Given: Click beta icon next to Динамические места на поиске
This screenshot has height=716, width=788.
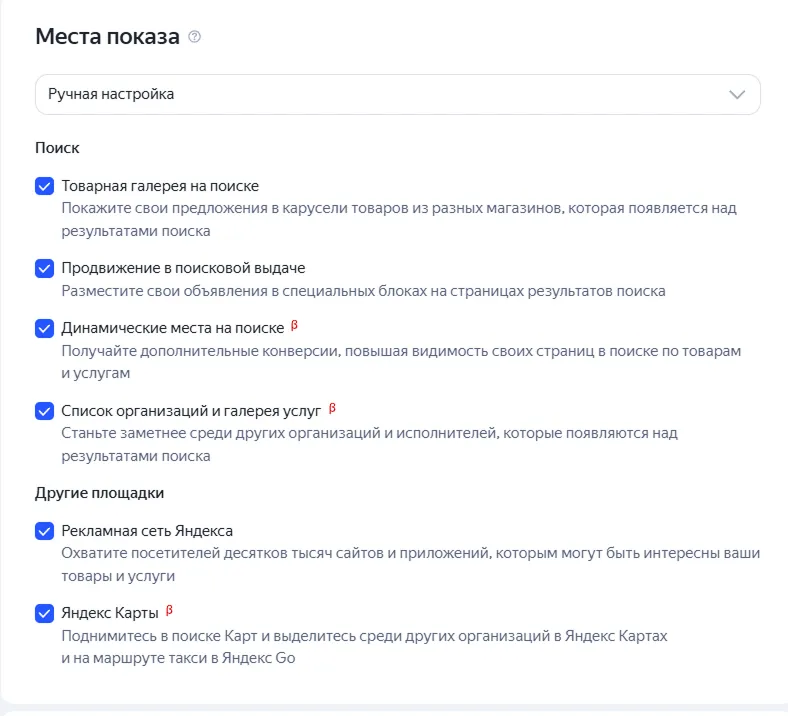Looking at the screenshot, I should click(x=294, y=326).
